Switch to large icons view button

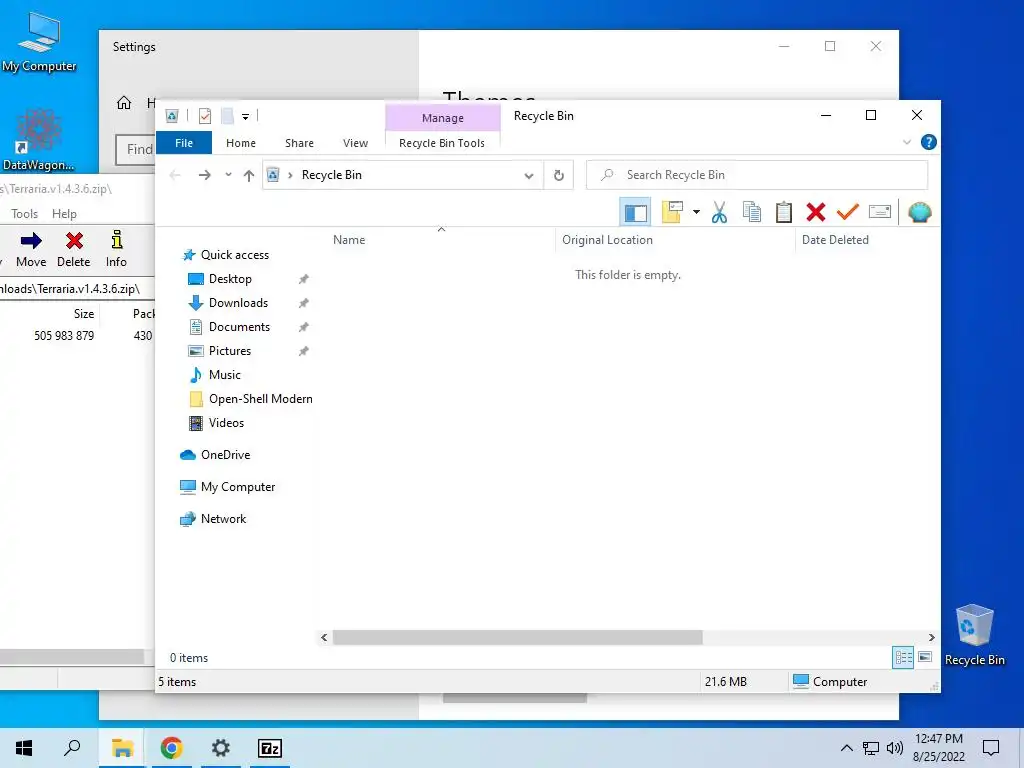pos(925,658)
